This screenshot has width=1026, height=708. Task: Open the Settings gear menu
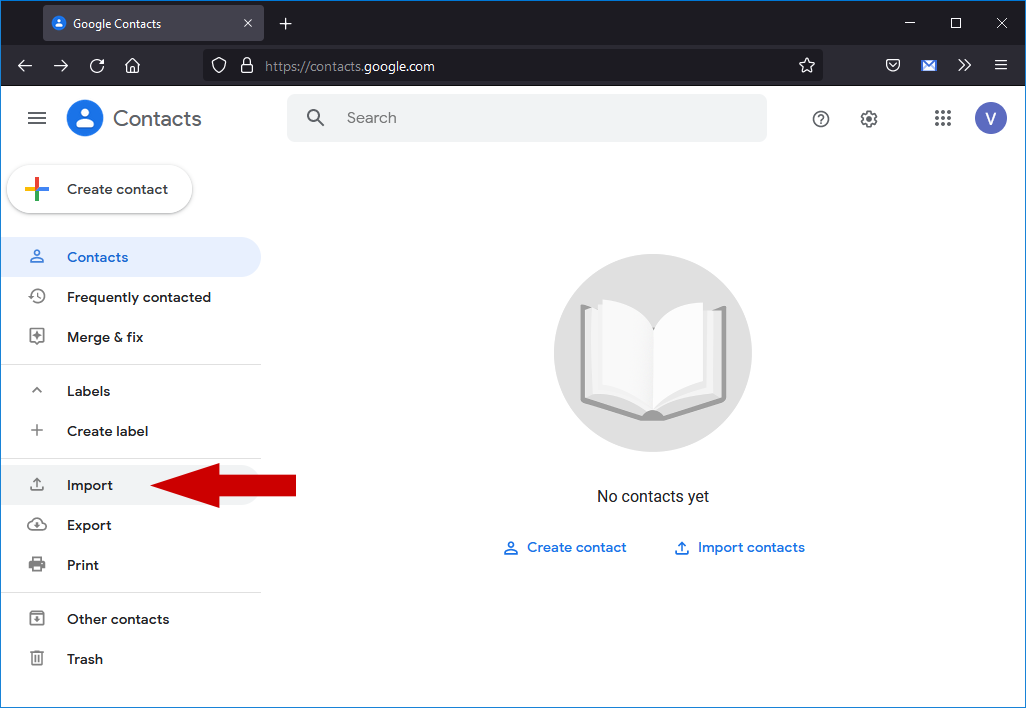point(868,118)
